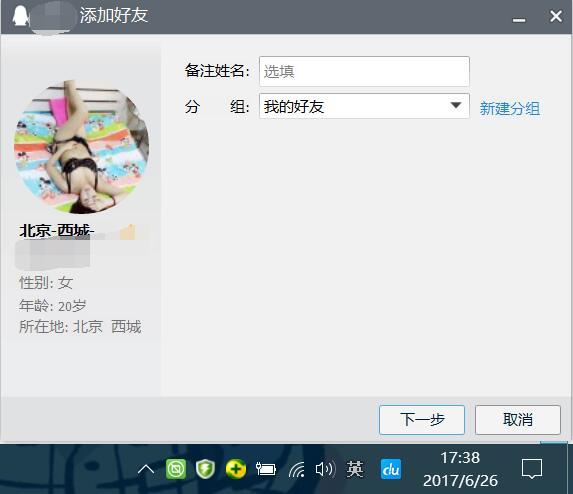The width and height of the screenshot is (573, 494).
Task: Click the speaker volume icon
Action: tap(325, 469)
